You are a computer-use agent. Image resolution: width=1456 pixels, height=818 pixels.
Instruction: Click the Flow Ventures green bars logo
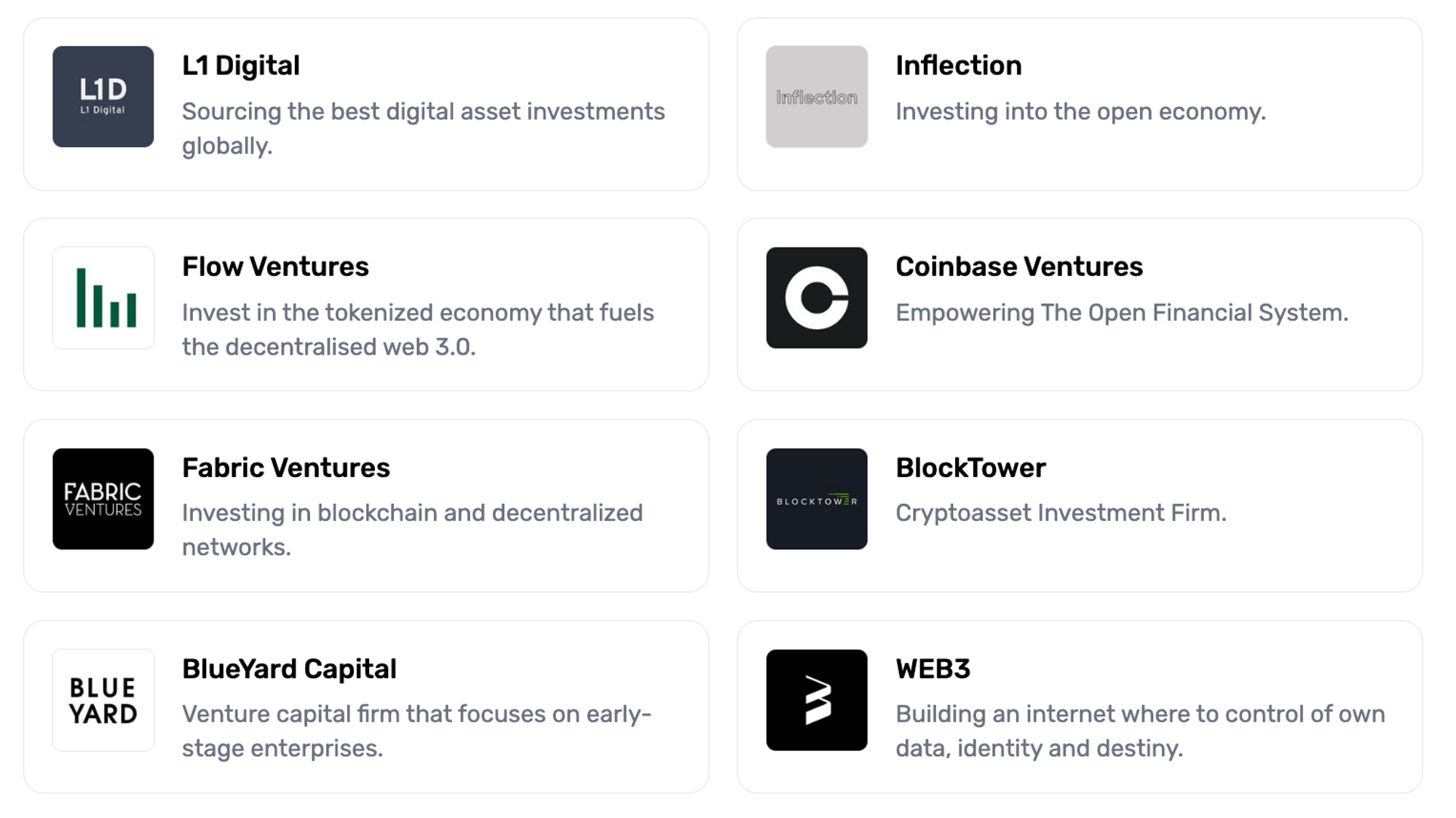click(x=103, y=298)
